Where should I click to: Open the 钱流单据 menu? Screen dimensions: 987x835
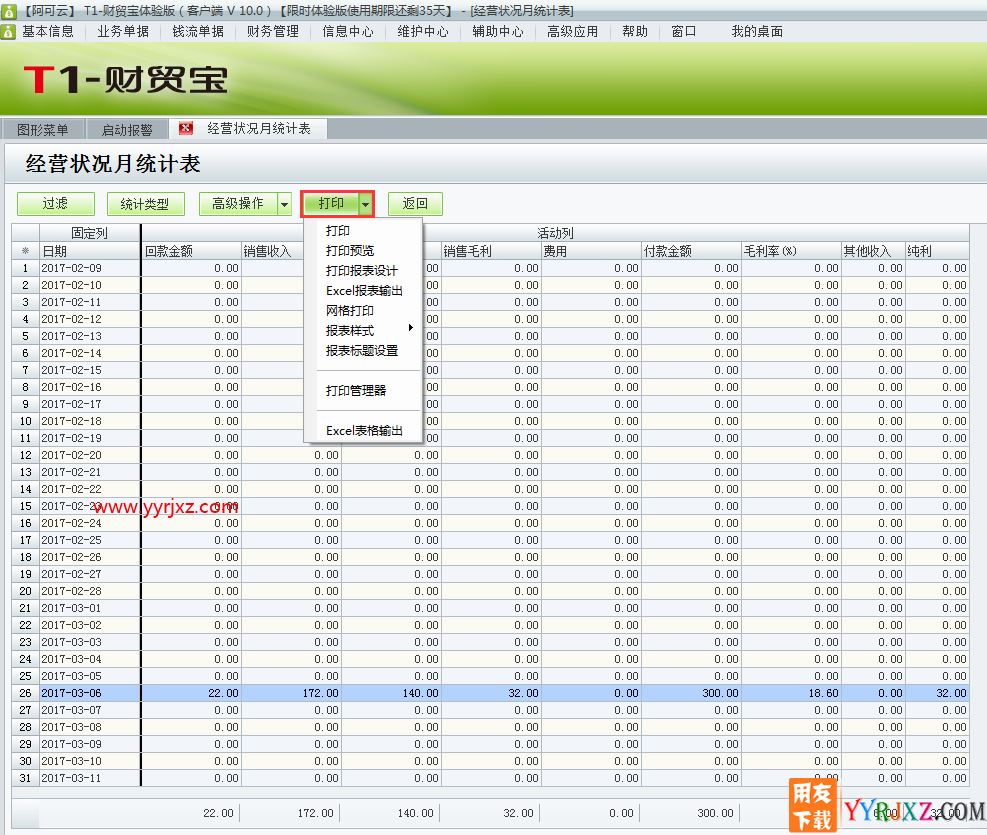click(198, 31)
